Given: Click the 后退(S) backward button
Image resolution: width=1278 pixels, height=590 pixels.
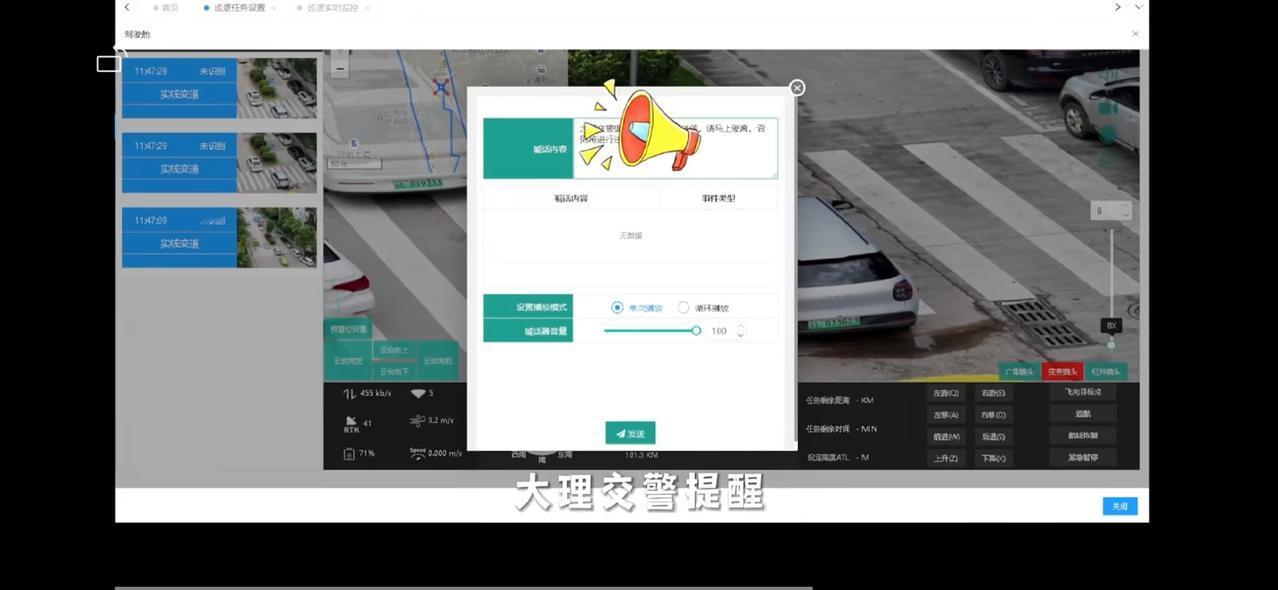Looking at the screenshot, I should (993, 437).
